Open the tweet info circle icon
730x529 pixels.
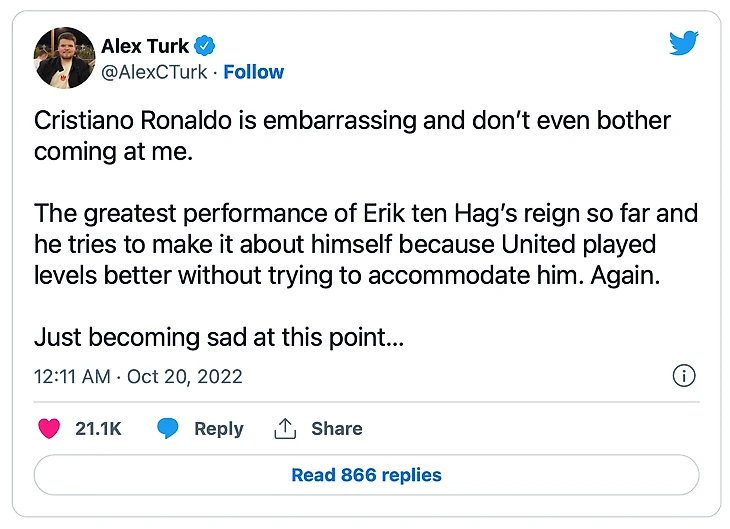tap(684, 376)
